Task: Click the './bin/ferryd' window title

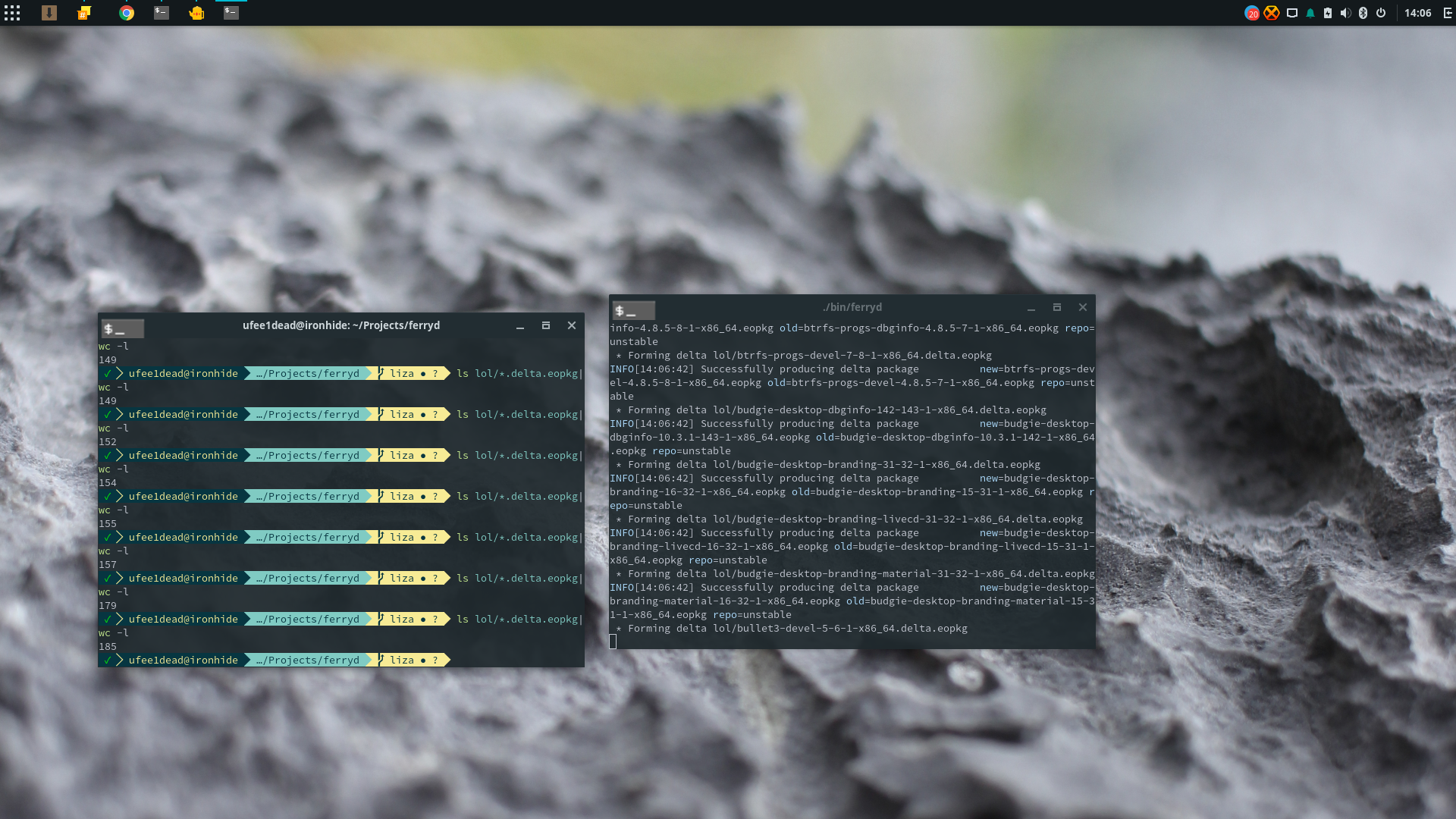Action: click(x=852, y=307)
